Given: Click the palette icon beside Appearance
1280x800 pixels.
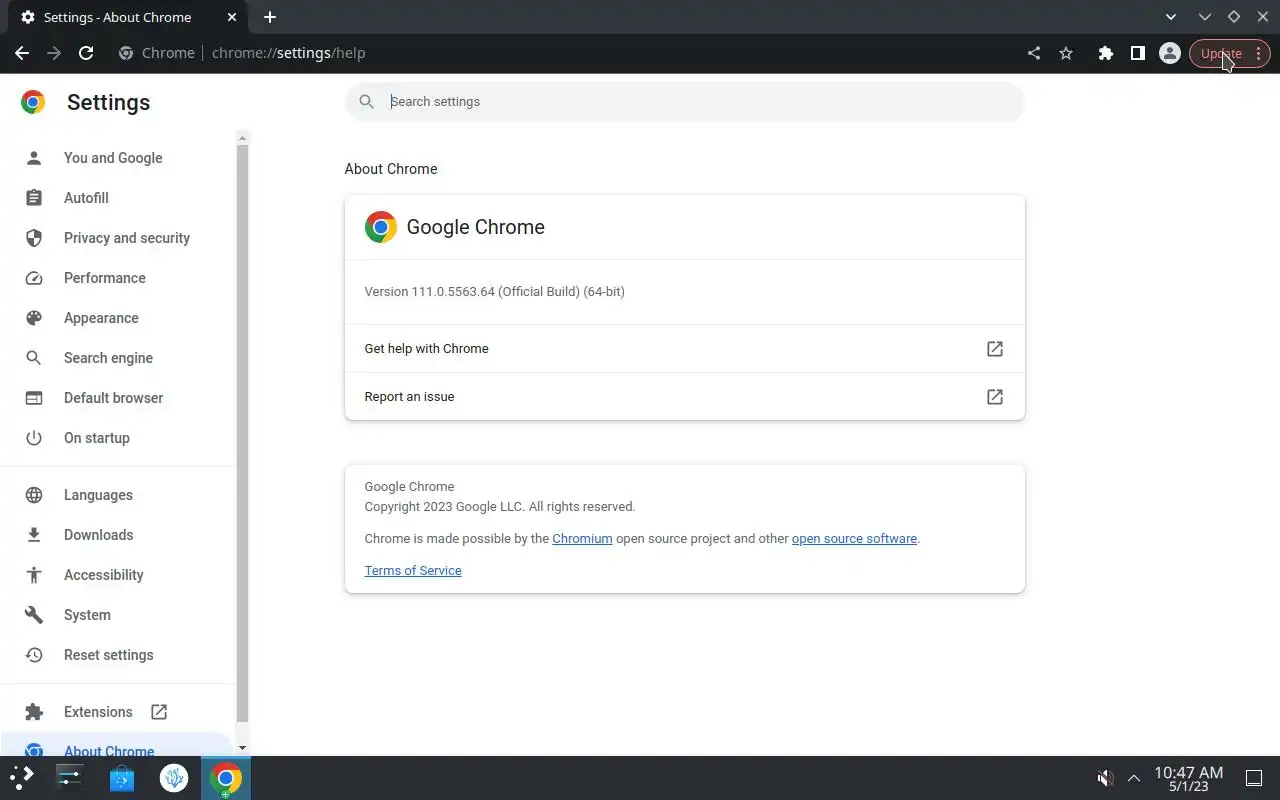Looking at the screenshot, I should coord(34,318).
